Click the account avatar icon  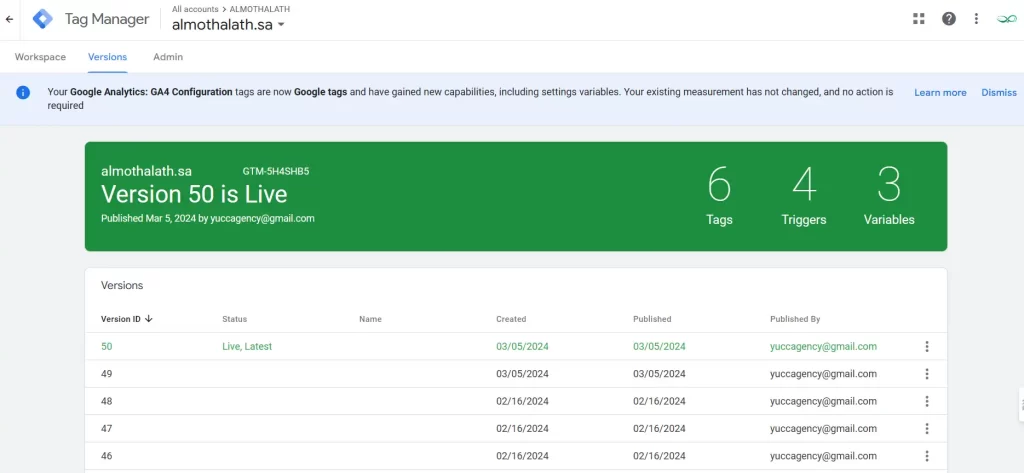(1006, 19)
